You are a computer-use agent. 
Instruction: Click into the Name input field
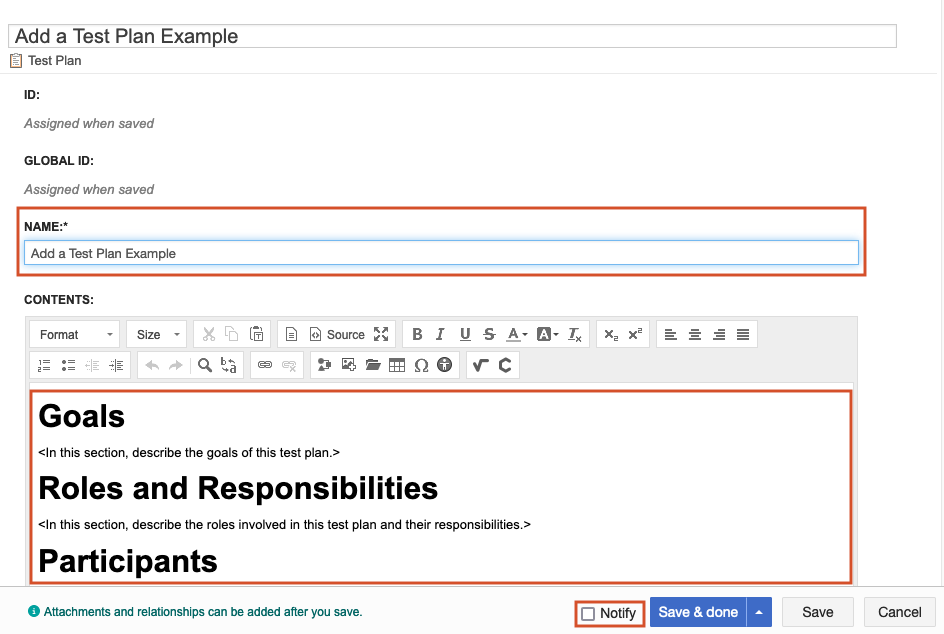pyautogui.click(x=440, y=253)
